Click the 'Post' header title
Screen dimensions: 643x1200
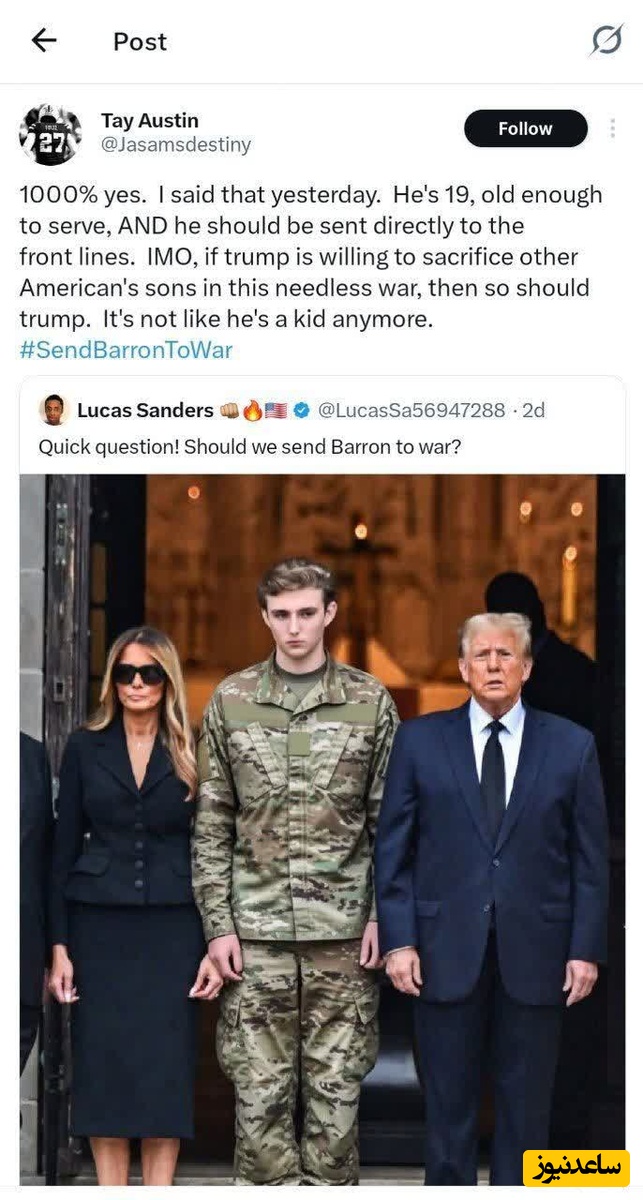click(x=140, y=41)
